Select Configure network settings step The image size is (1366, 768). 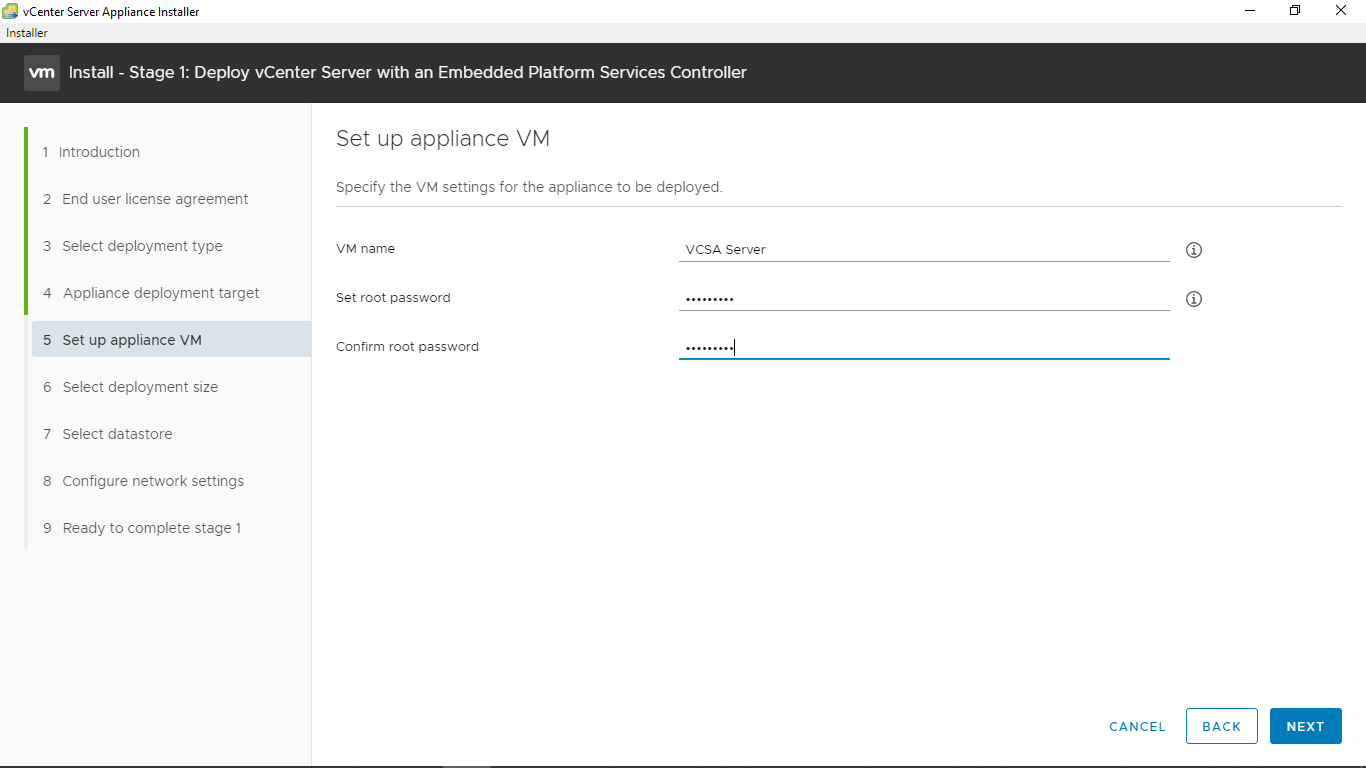[152, 481]
